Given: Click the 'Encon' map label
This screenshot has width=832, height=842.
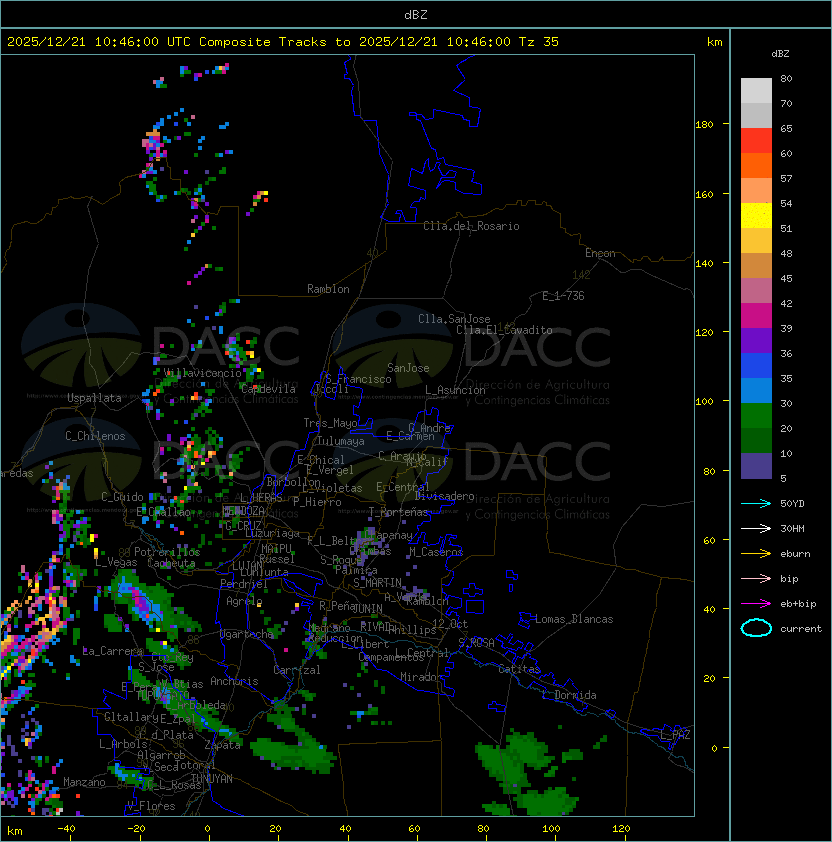Looking at the screenshot, I should click(x=600, y=253).
